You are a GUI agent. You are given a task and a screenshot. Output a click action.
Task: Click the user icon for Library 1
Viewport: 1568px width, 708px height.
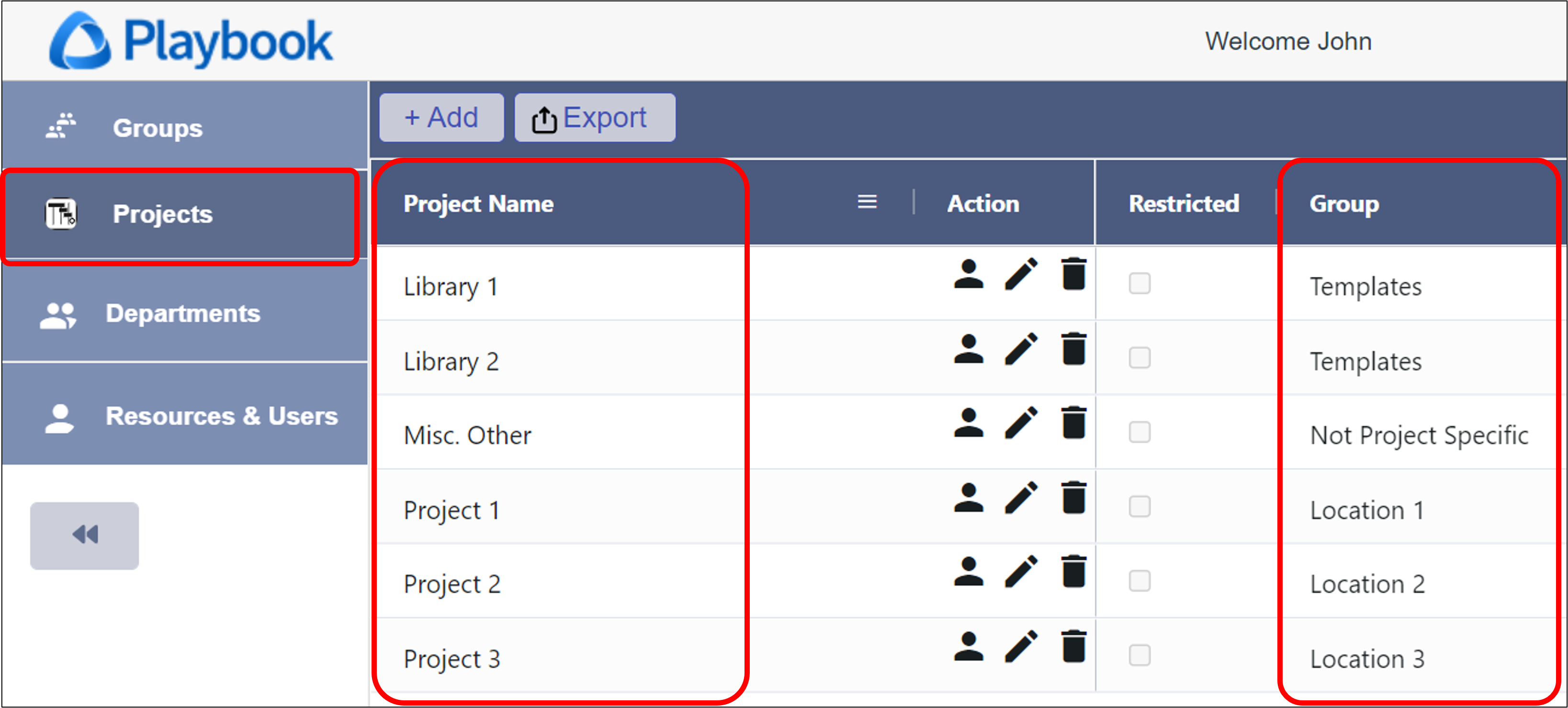pyautogui.click(x=969, y=274)
